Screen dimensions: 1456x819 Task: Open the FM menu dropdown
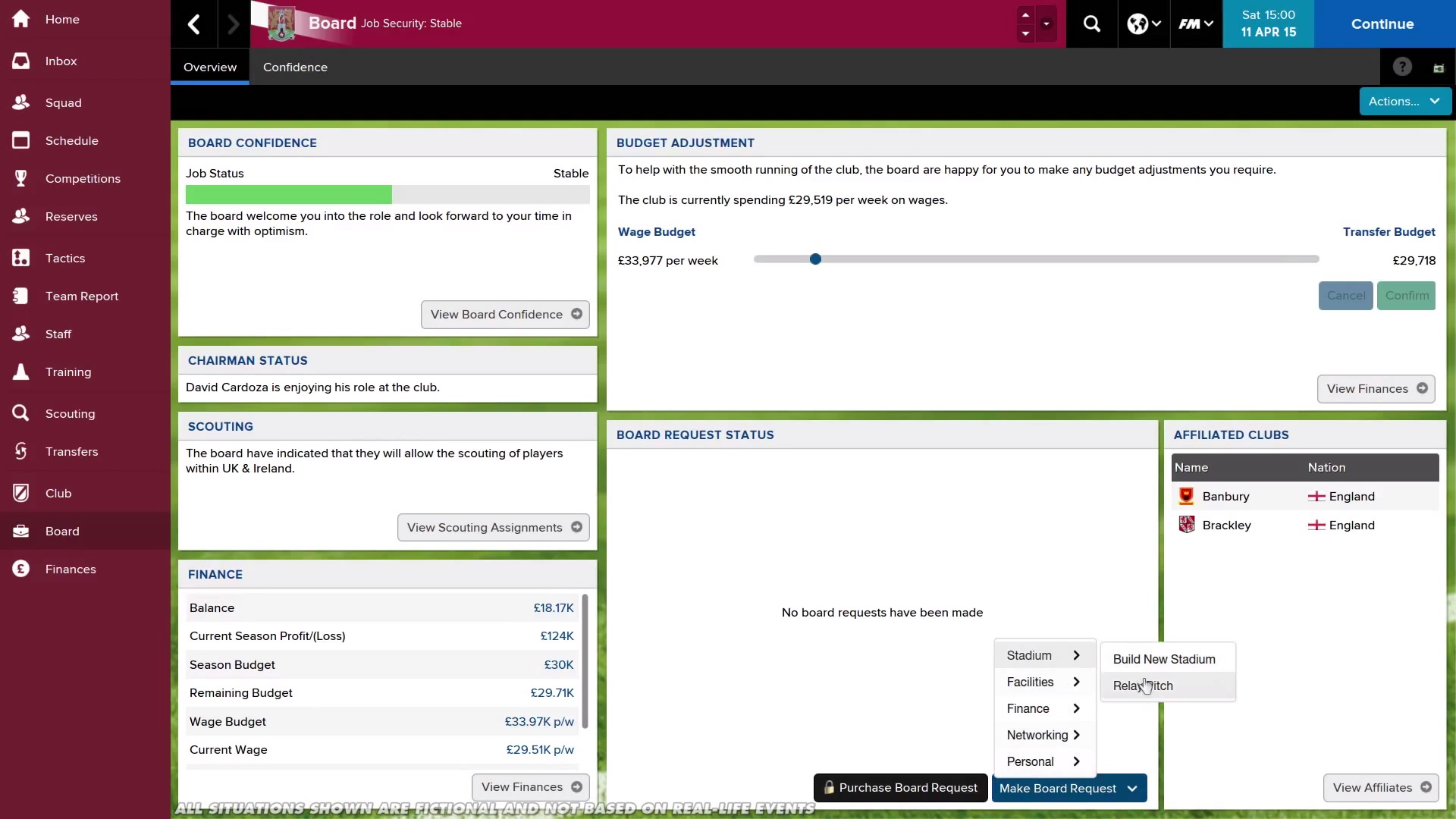1196,24
